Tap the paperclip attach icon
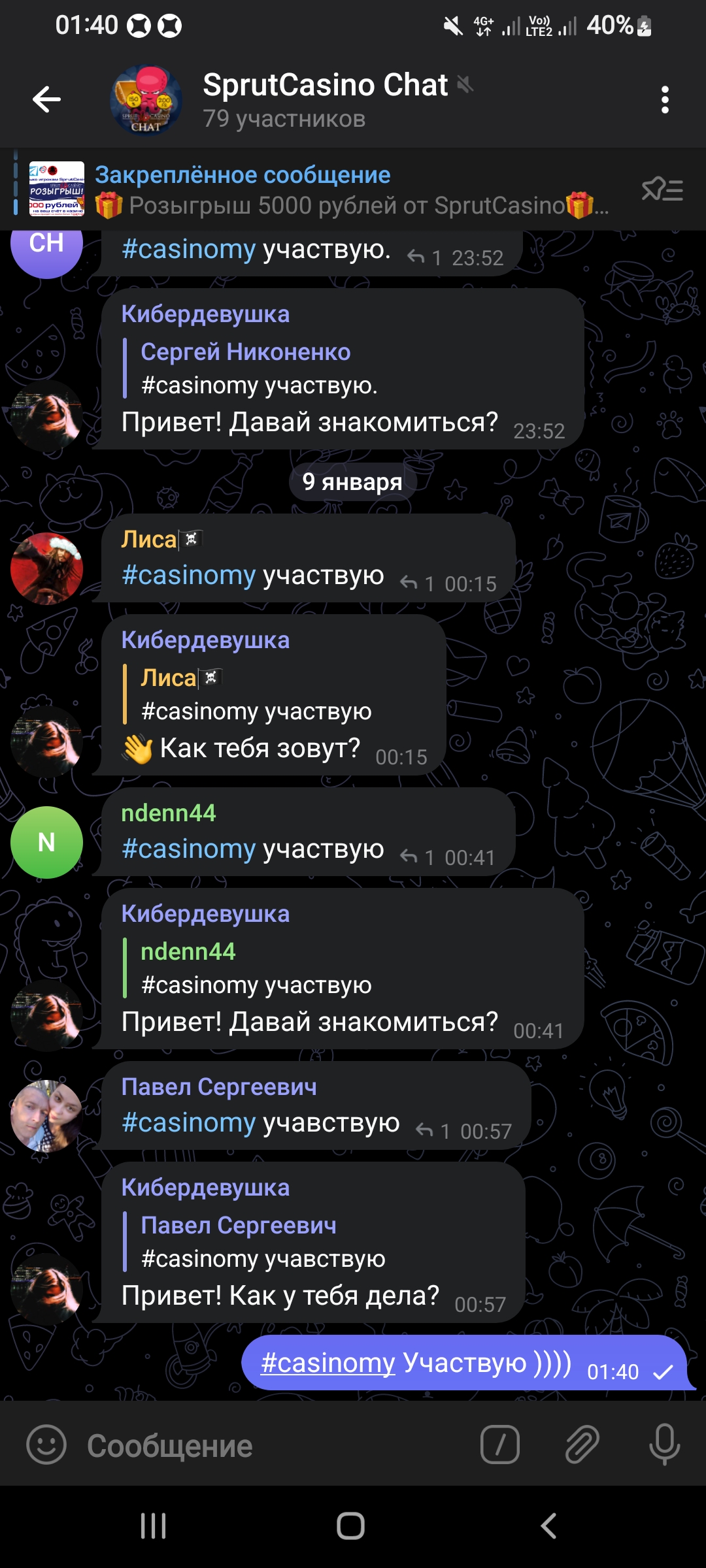The image size is (706, 1568). click(x=582, y=1445)
